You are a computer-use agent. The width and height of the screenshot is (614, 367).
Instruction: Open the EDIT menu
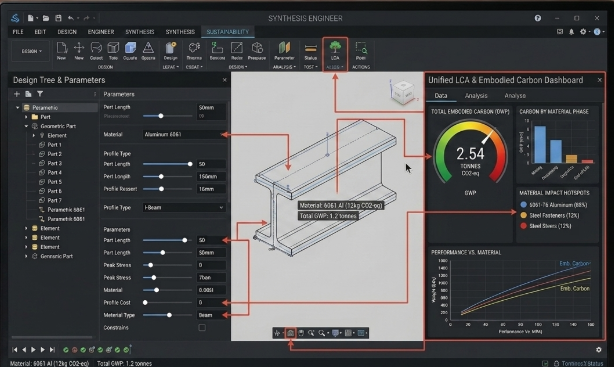pyautogui.click(x=40, y=32)
